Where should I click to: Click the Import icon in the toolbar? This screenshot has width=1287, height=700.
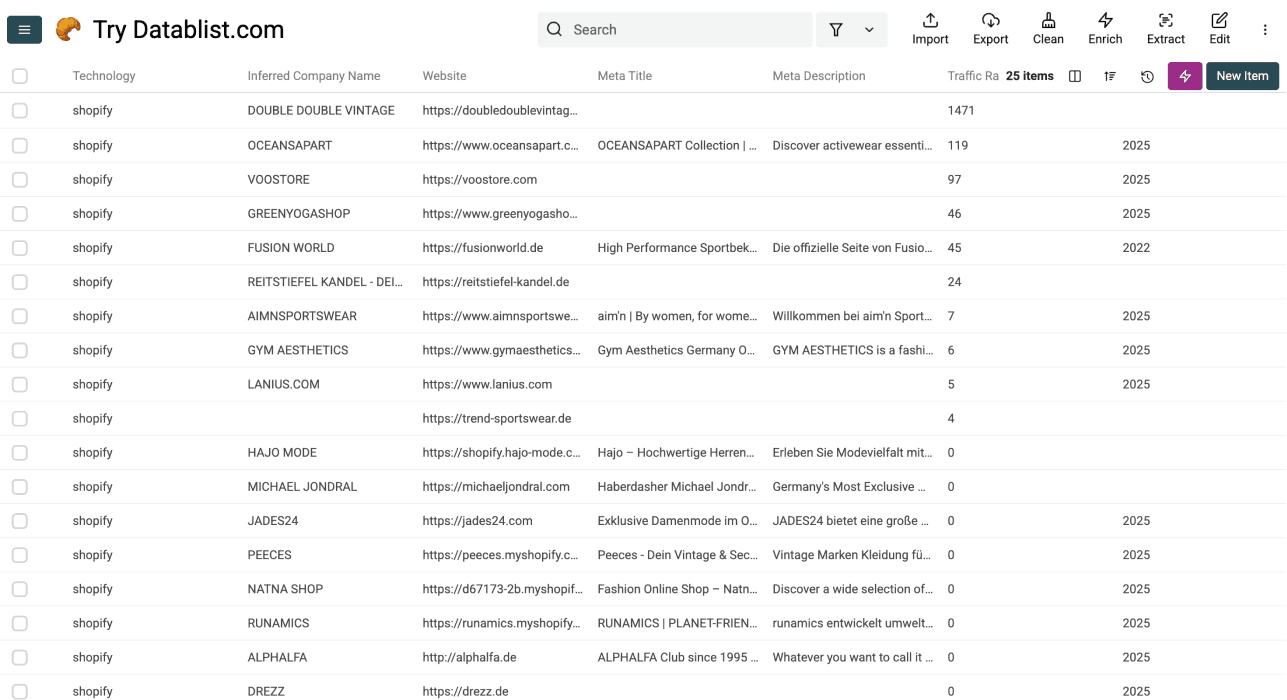pyautogui.click(x=930, y=28)
